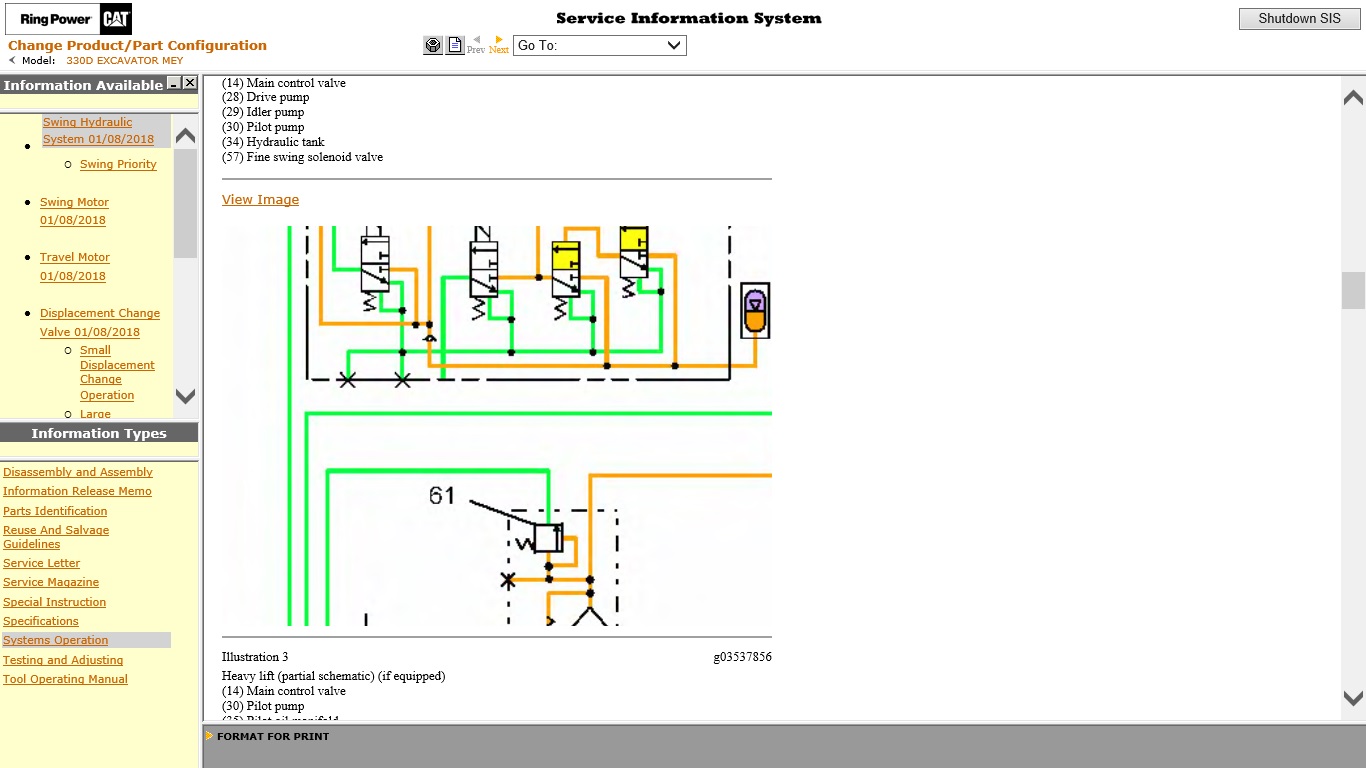Select Testing and Adjusting information type

[63, 660]
